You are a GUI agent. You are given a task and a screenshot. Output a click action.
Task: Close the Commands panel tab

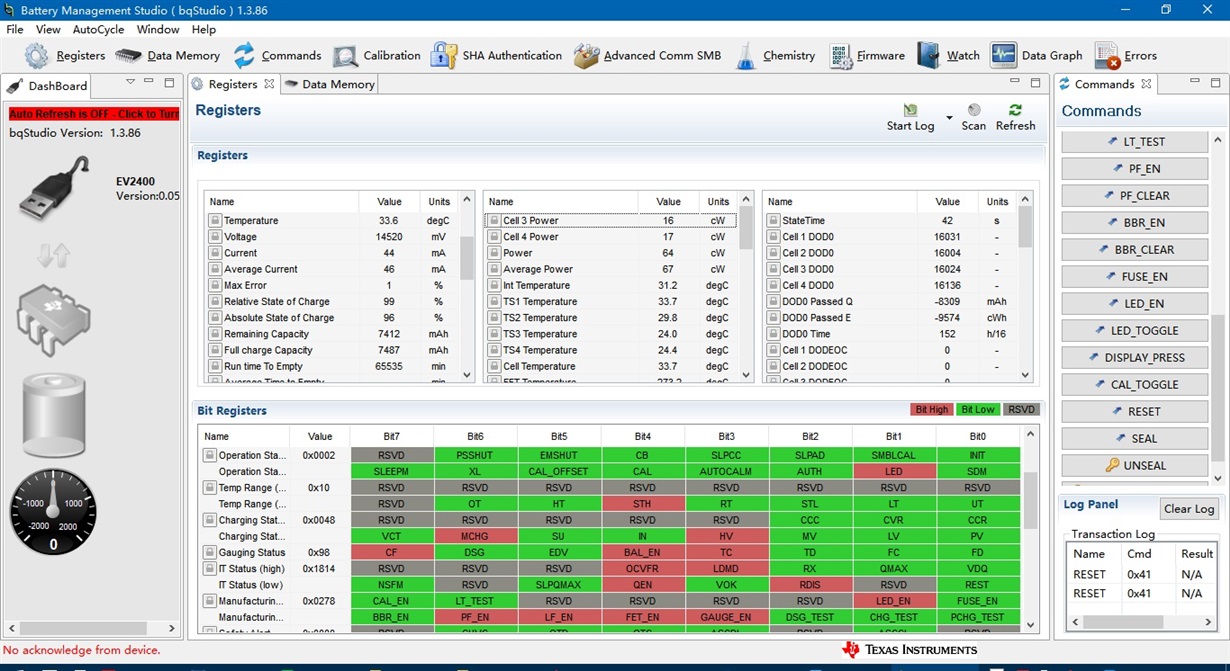[x=1146, y=84]
